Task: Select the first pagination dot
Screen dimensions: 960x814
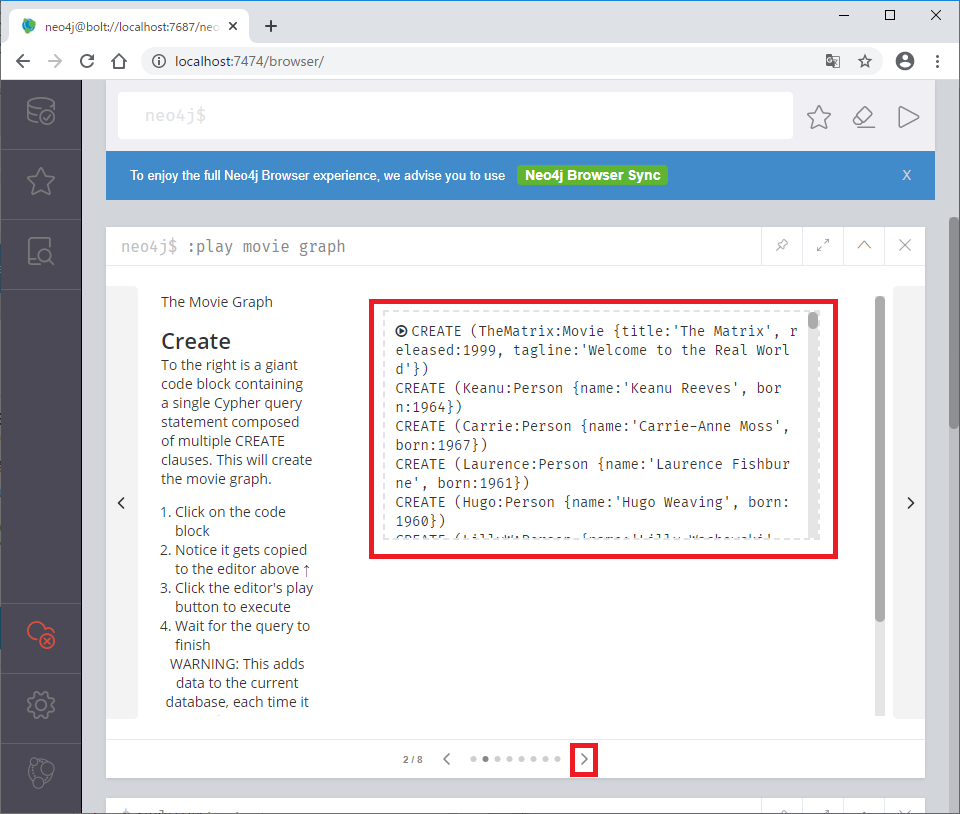Action: 473,759
